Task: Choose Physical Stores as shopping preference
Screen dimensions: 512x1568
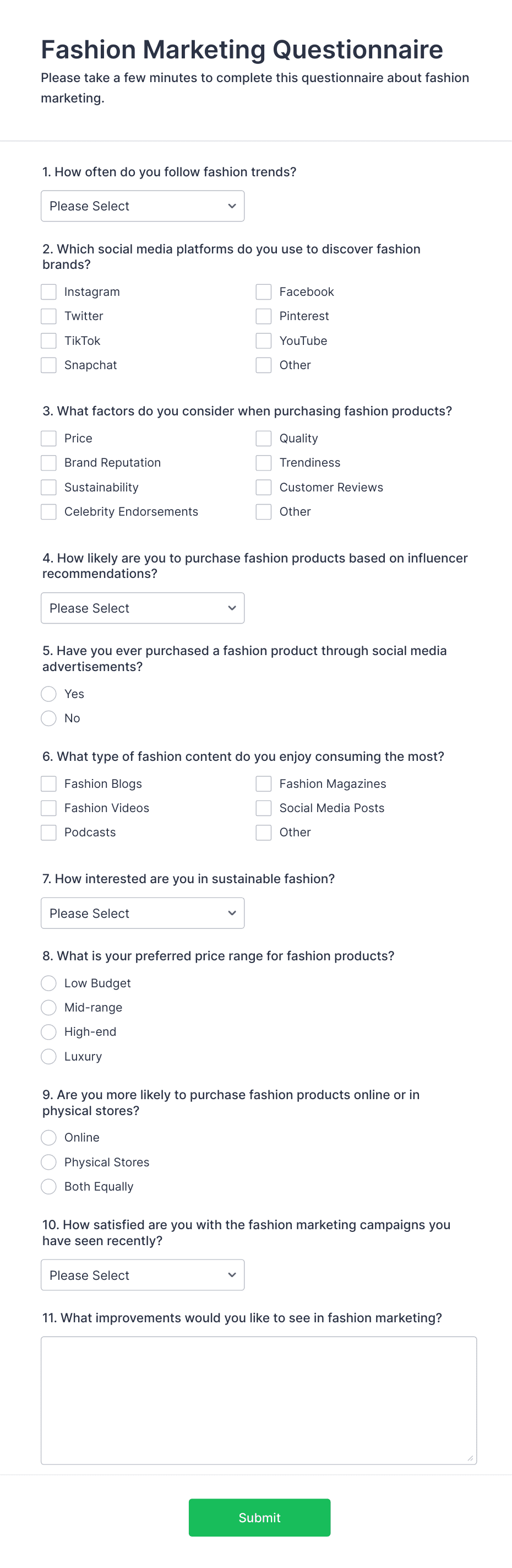Action: tap(48, 1162)
